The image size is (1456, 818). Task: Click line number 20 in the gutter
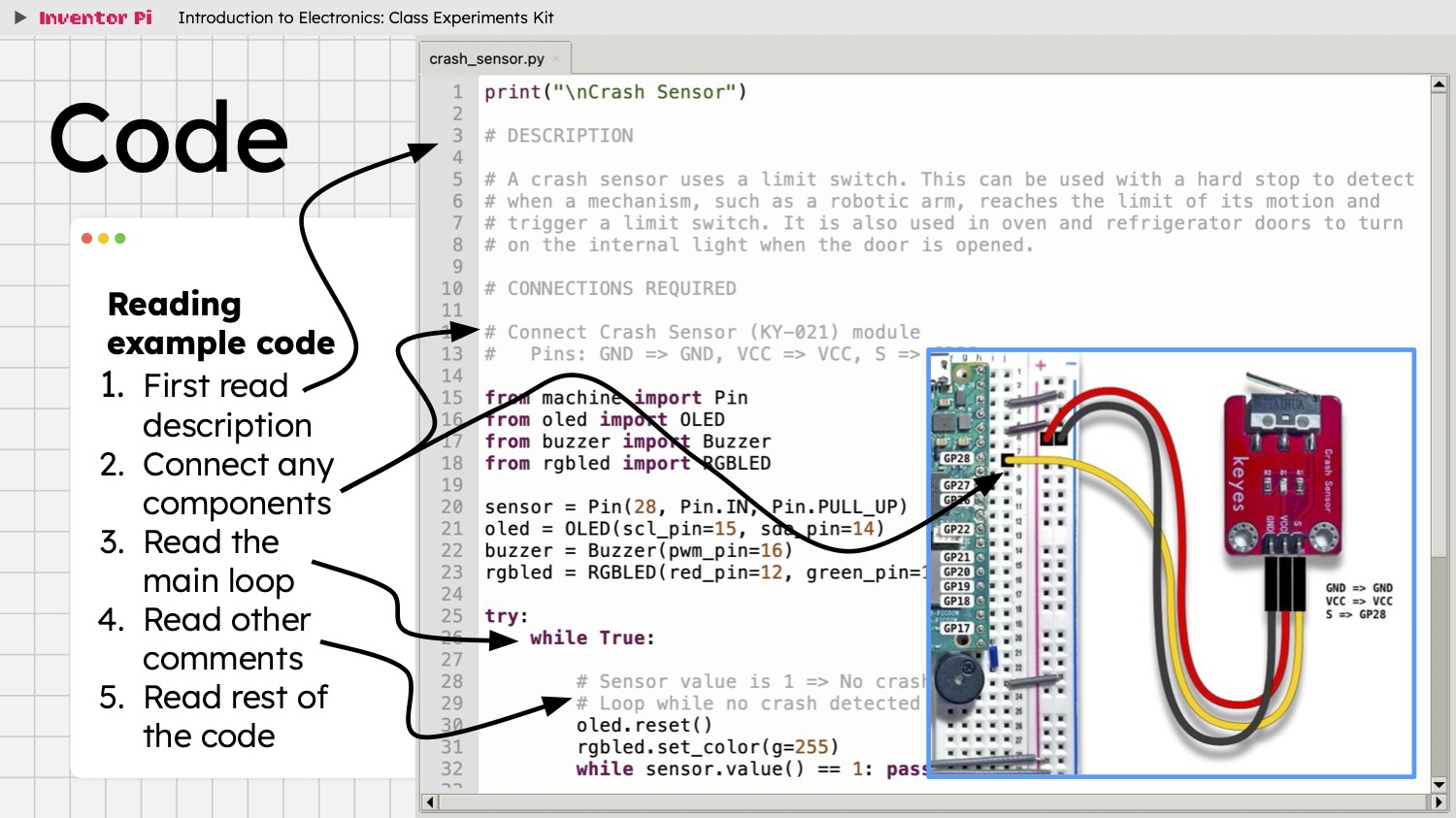[x=452, y=507]
